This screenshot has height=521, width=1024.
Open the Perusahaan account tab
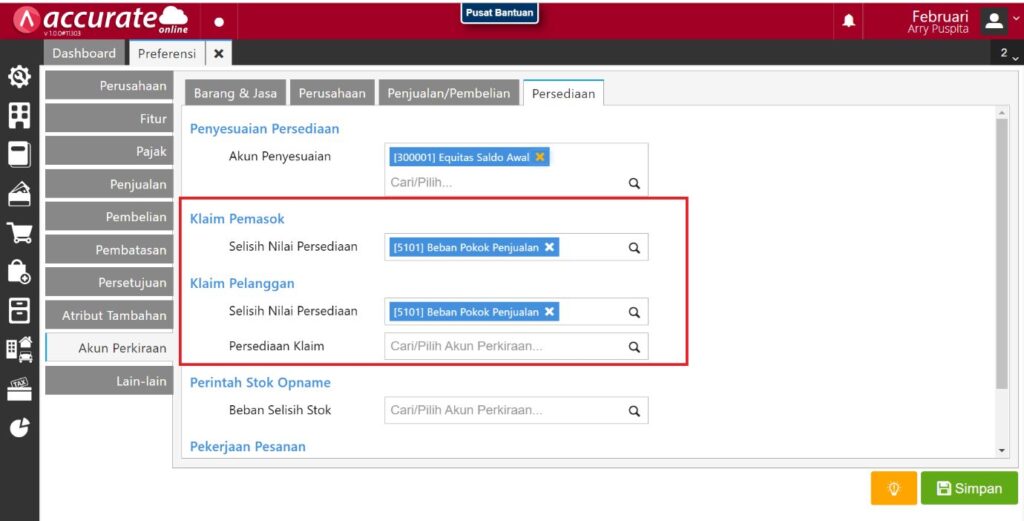pyautogui.click(x=332, y=93)
